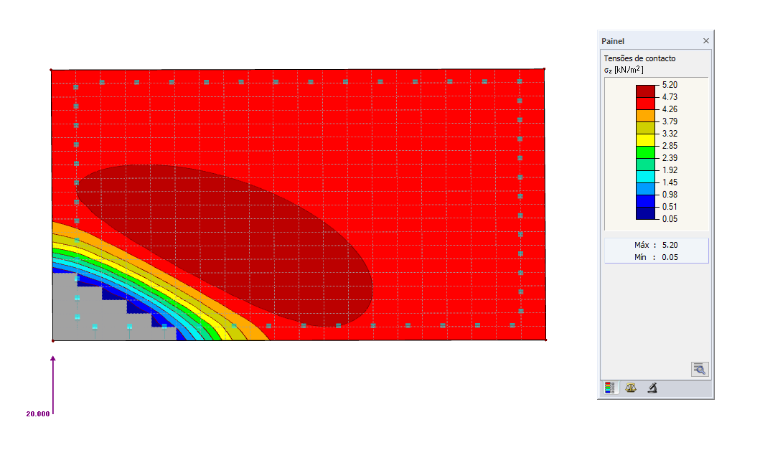Click the 1.45 scale value
Screen dimensions: 760x450
coord(670,182)
